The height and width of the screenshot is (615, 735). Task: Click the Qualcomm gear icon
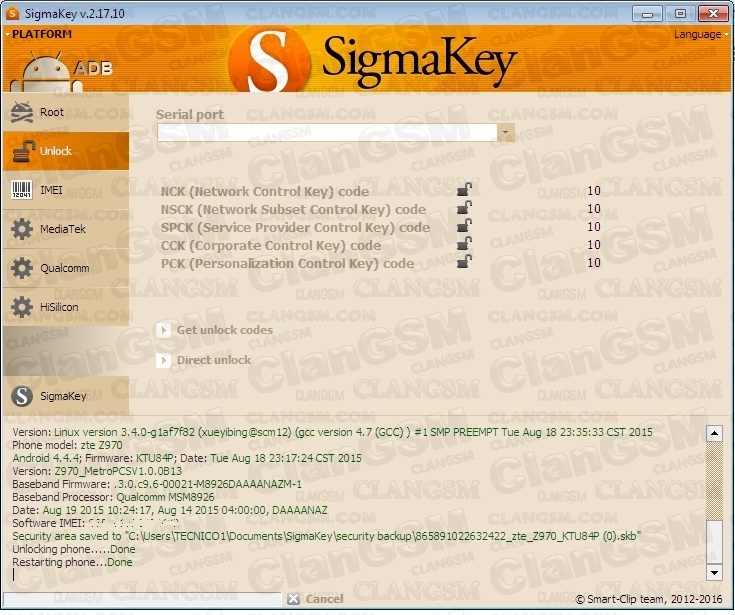(22, 268)
